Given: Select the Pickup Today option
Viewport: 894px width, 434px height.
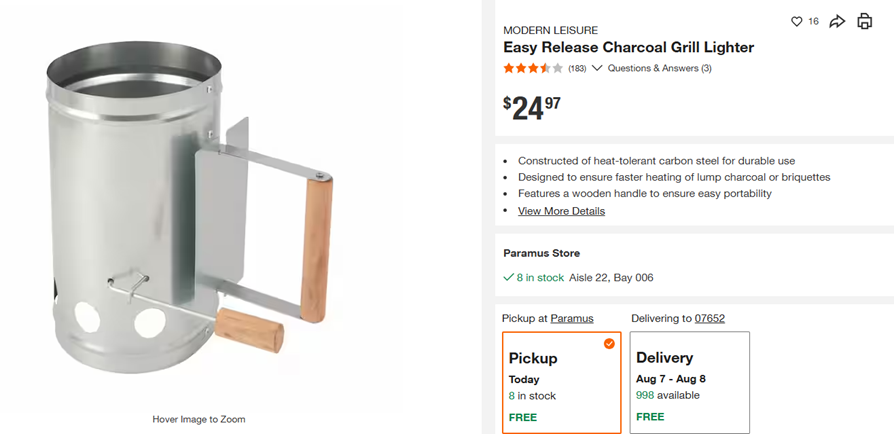Looking at the screenshot, I should tap(562, 383).
